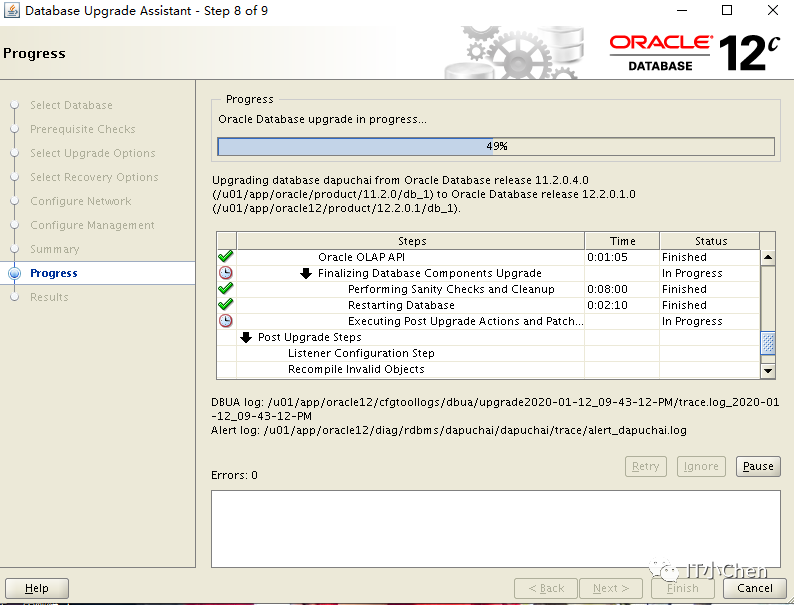Image resolution: width=794 pixels, height=605 pixels.
Task: Click the 0:01:05 time cell
Action: coord(622,257)
